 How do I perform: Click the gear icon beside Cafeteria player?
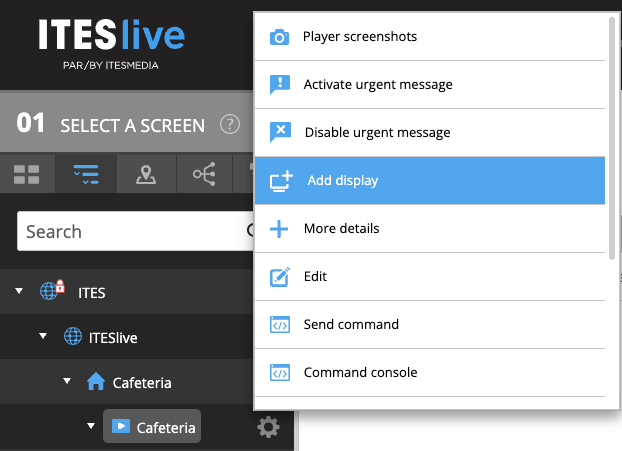(x=268, y=427)
